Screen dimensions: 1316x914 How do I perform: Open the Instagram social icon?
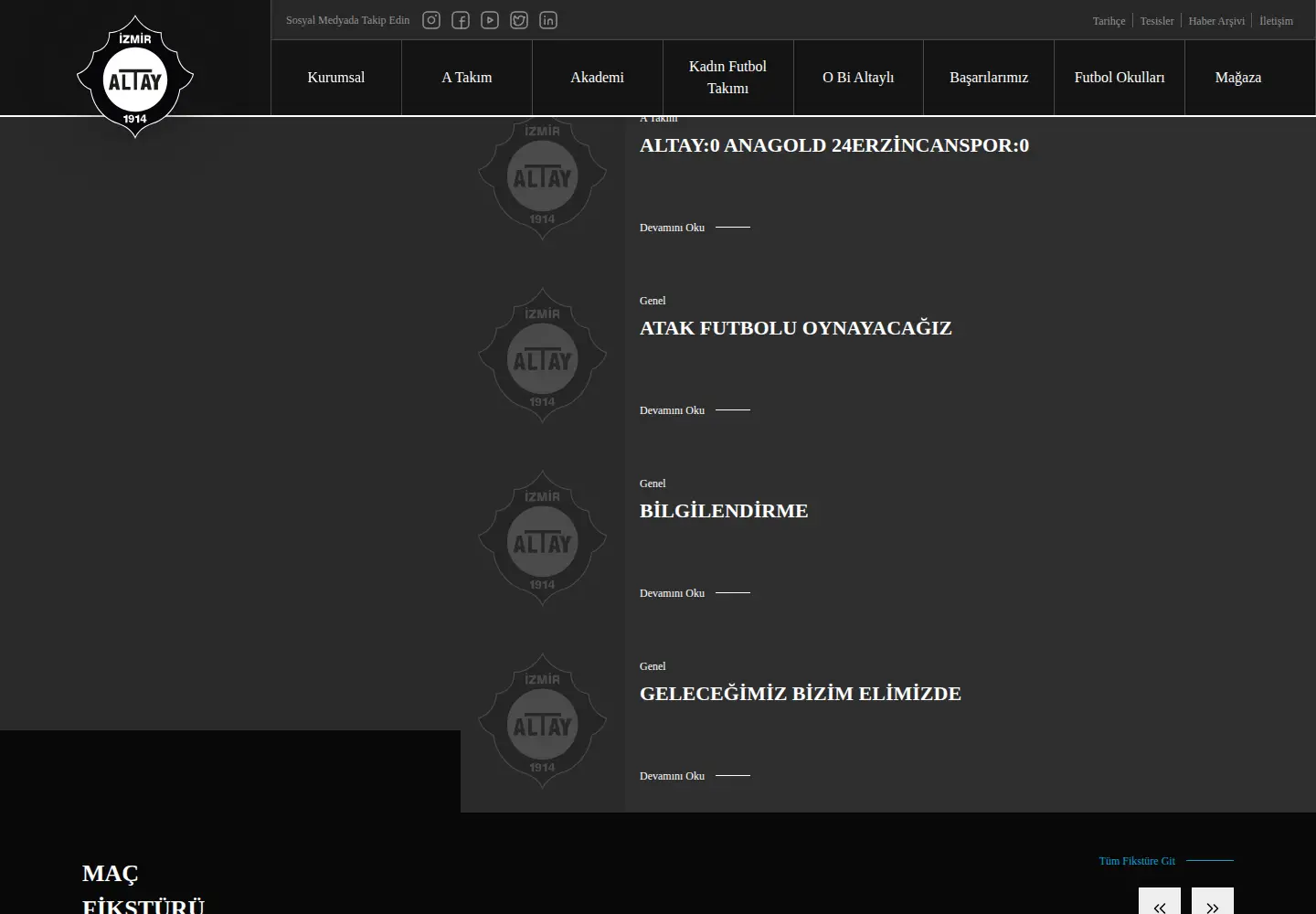431,20
